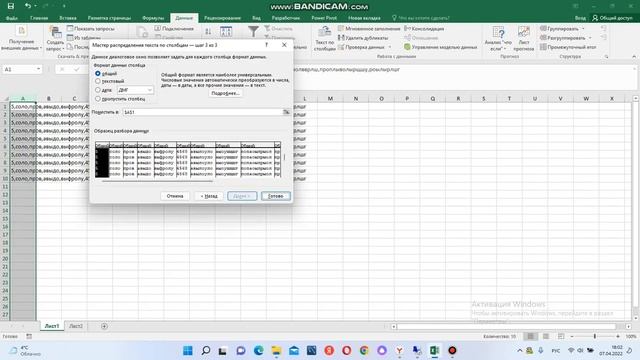Click the destination cell input field

[202, 112]
